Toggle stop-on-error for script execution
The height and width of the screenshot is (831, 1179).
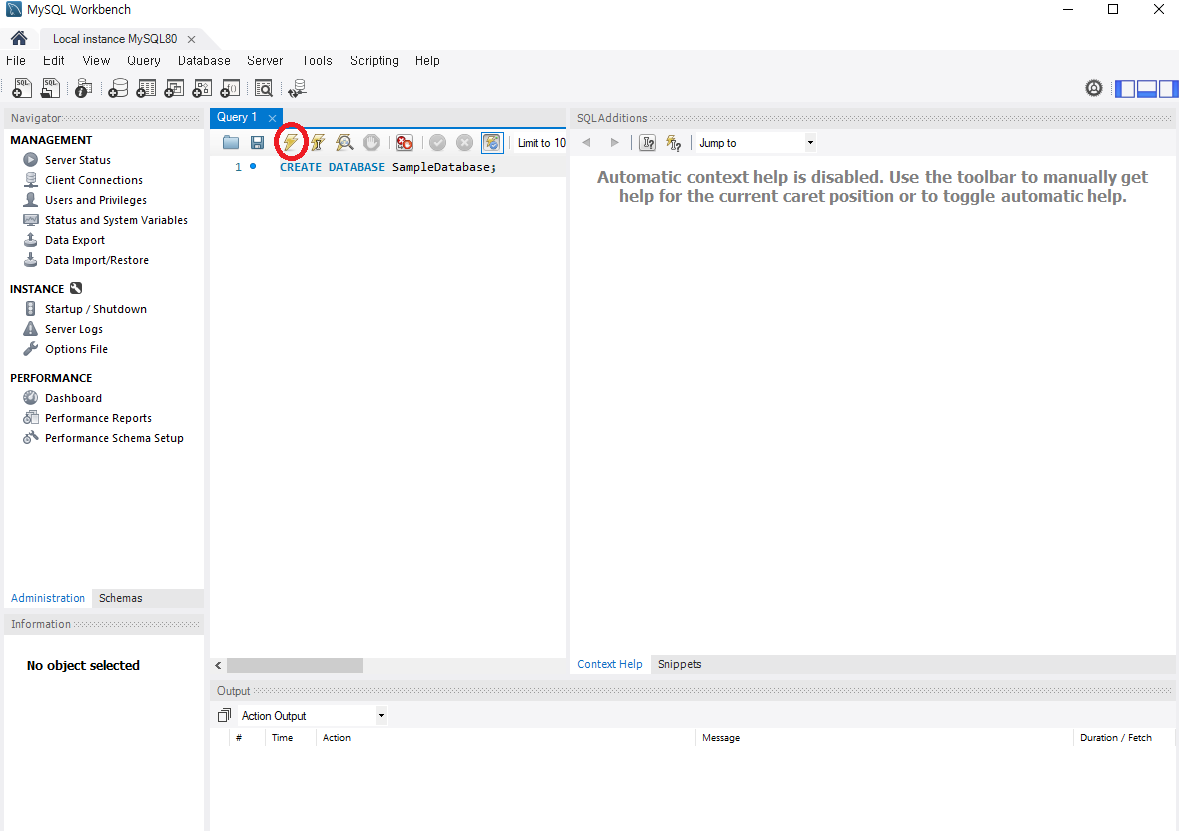[x=405, y=142]
